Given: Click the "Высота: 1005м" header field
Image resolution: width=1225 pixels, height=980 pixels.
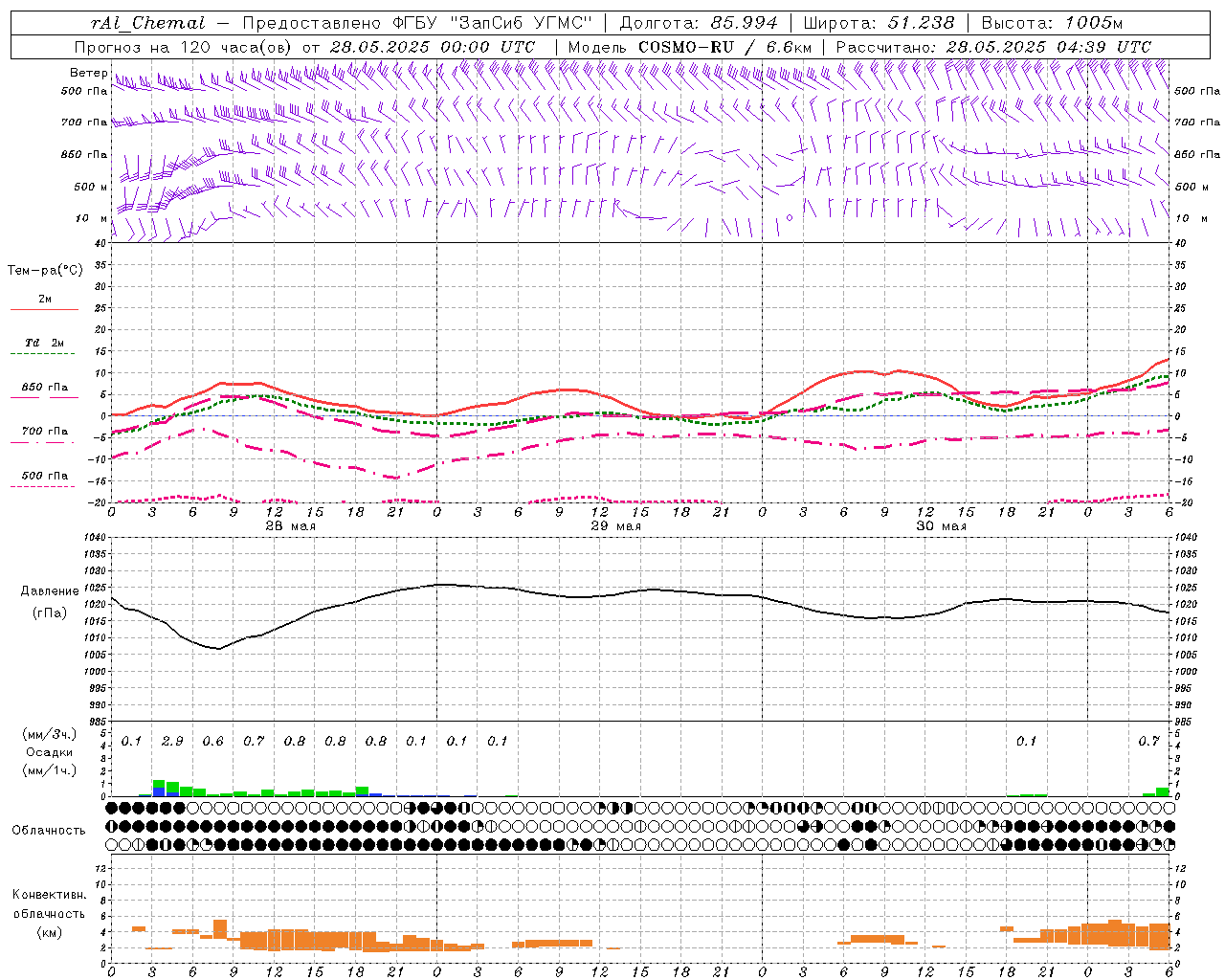Looking at the screenshot, I should click(x=1052, y=23).
